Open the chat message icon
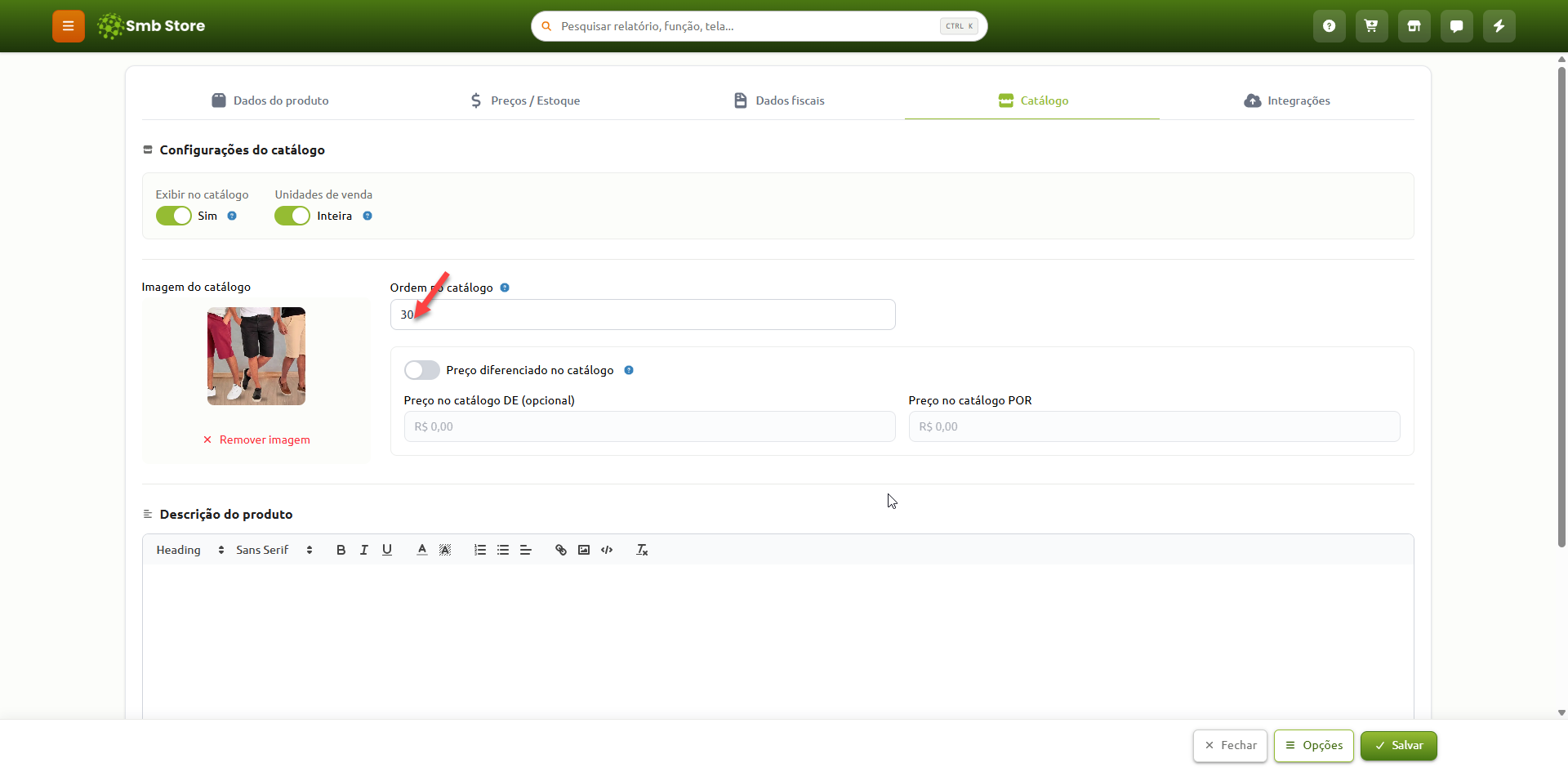1568x772 pixels. (x=1457, y=26)
